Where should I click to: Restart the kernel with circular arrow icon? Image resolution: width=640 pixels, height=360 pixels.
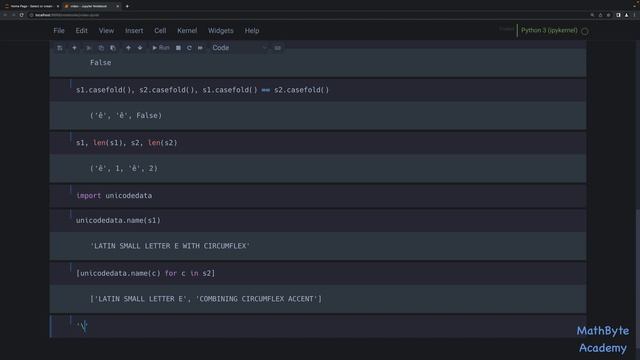(x=189, y=48)
